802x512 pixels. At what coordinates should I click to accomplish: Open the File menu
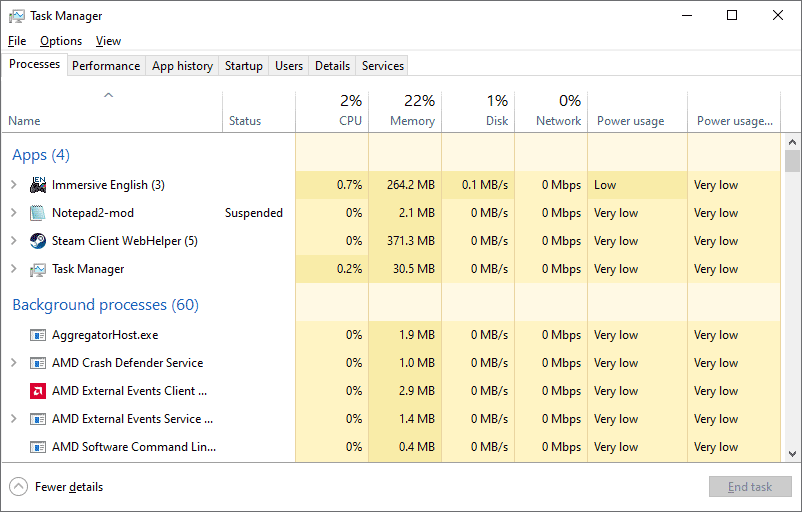tap(17, 41)
